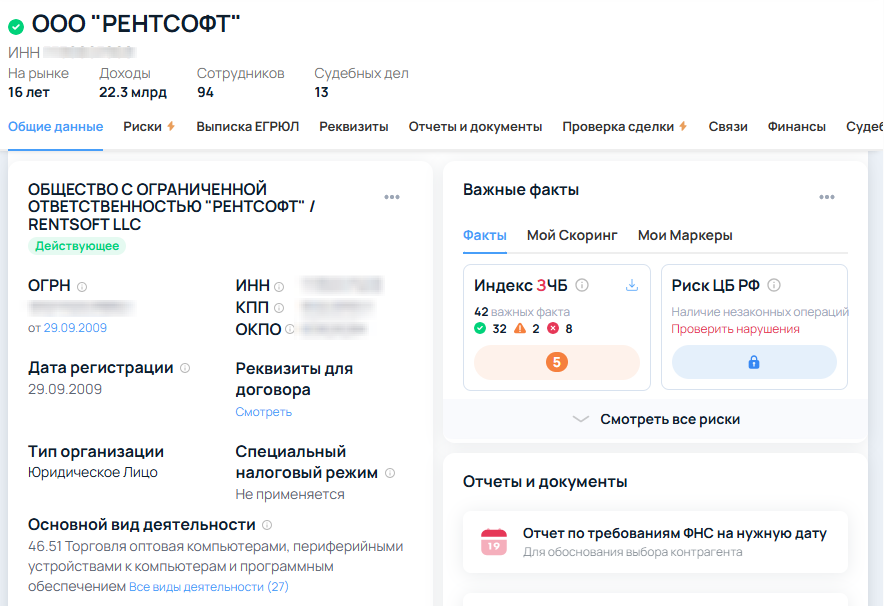
Task: Click the Доходы value 22.3 млрд
Action: pyautogui.click(x=133, y=92)
